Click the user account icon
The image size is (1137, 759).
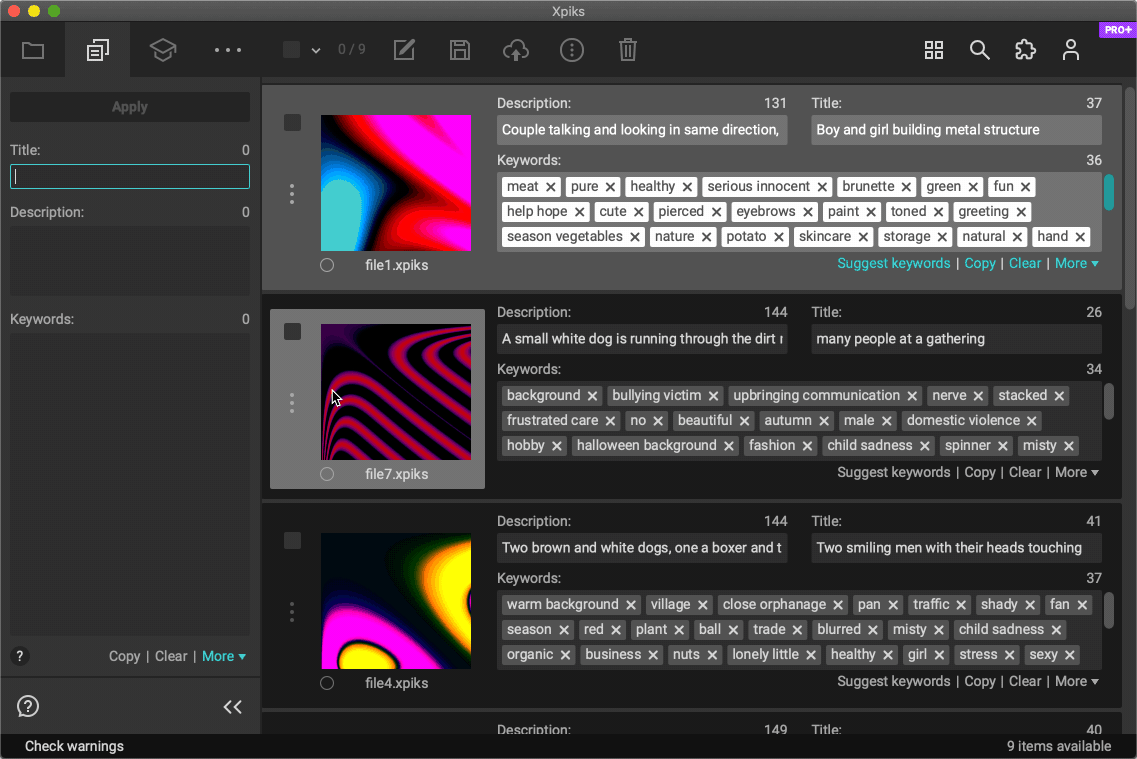click(1071, 50)
